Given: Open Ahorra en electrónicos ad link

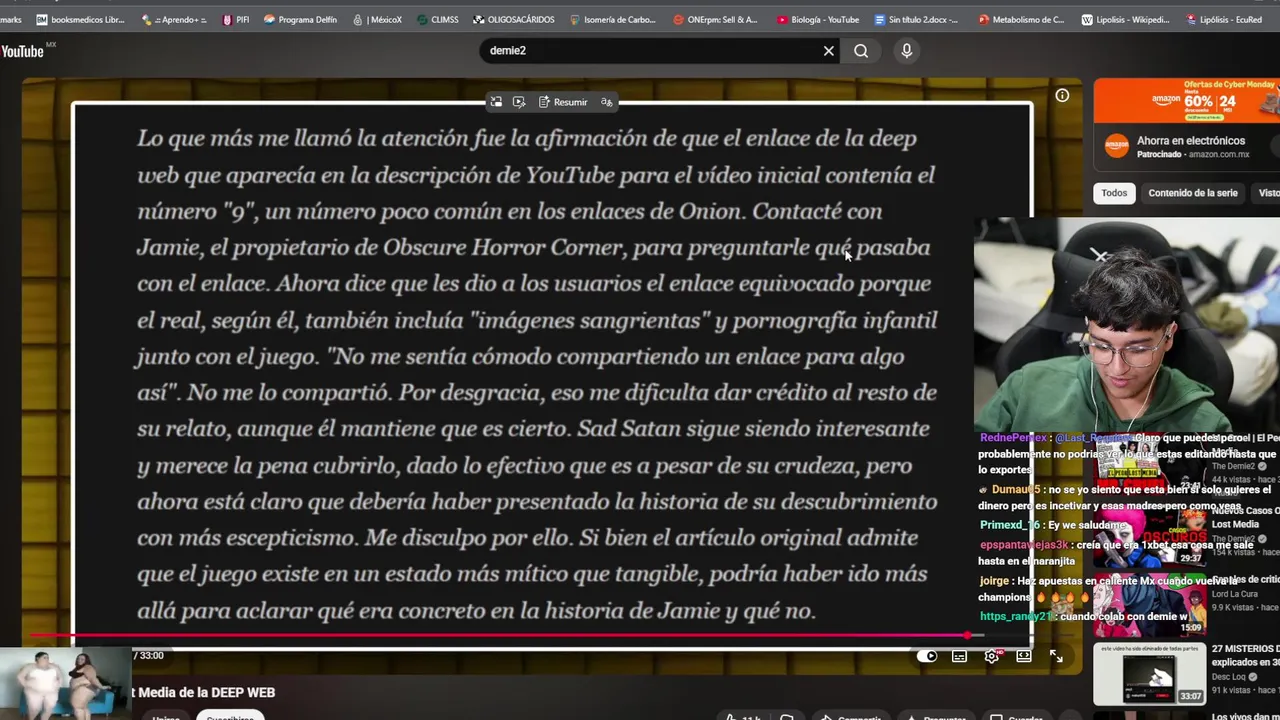Looking at the screenshot, I should coord(1191,141).
